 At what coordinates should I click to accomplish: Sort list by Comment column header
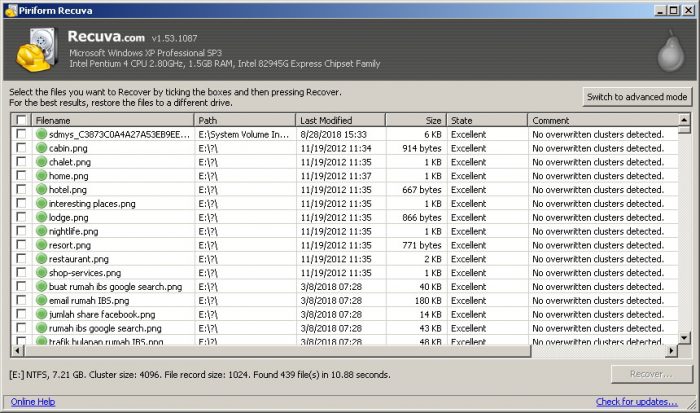pos(603,120)
